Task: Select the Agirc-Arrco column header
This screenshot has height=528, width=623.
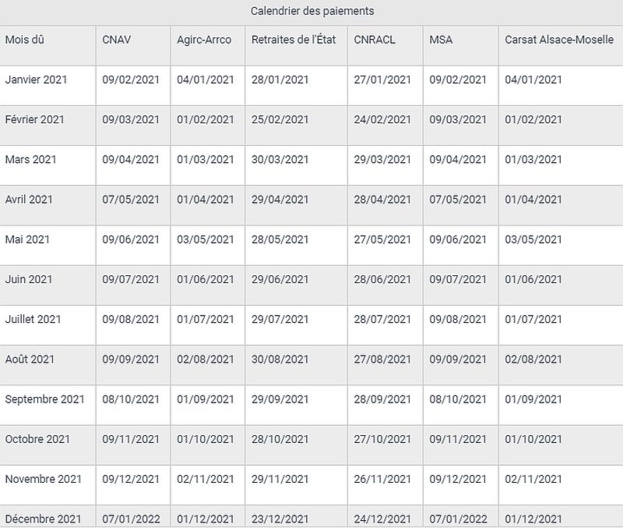Action: [x=203, y=40]
